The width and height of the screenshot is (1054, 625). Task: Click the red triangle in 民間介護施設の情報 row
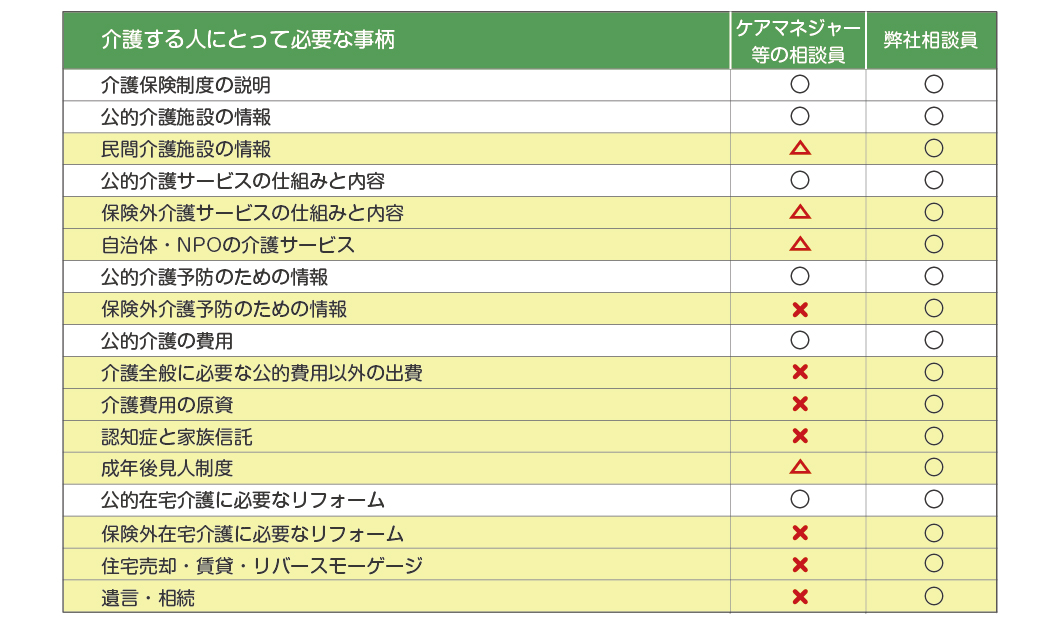point(799,148)
